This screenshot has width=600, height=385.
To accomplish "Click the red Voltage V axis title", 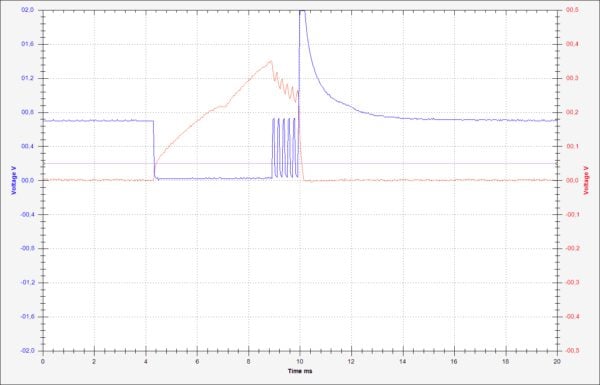I will point(586,180).
